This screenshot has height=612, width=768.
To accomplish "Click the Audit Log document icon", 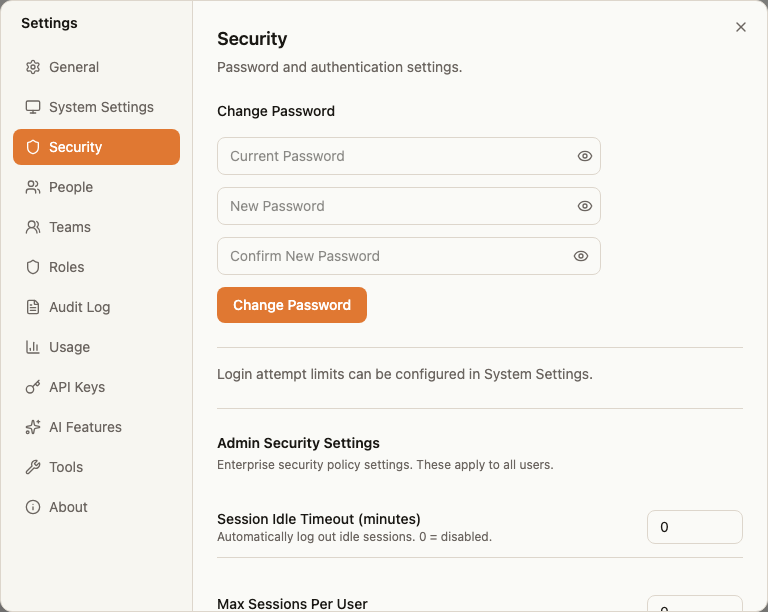I will (x=33, y=307).
